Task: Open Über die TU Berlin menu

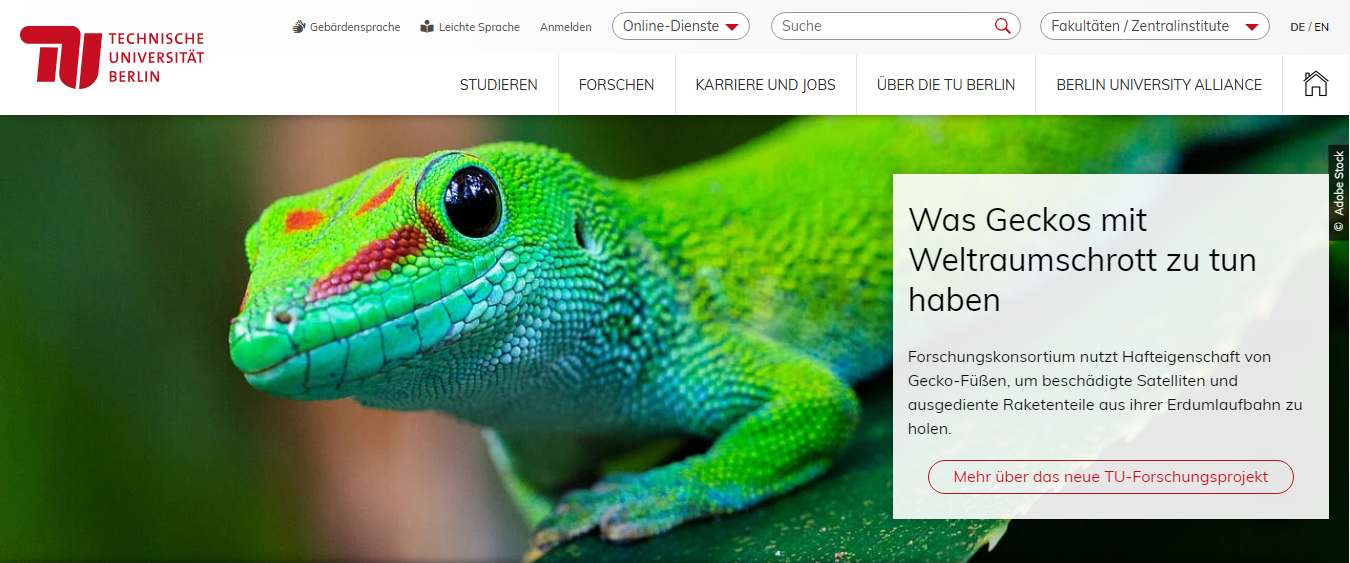Action: (x=945, y=85)
